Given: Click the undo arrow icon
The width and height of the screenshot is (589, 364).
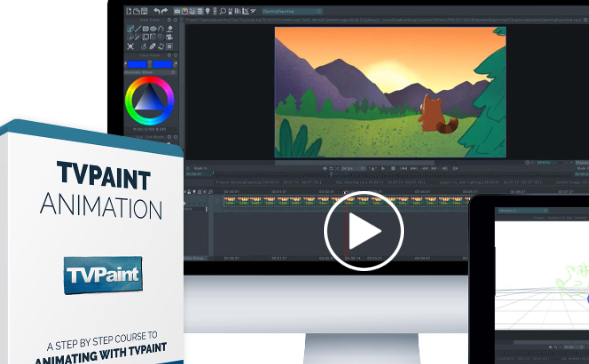Looking at the screenshot, I should pos(157,11).
